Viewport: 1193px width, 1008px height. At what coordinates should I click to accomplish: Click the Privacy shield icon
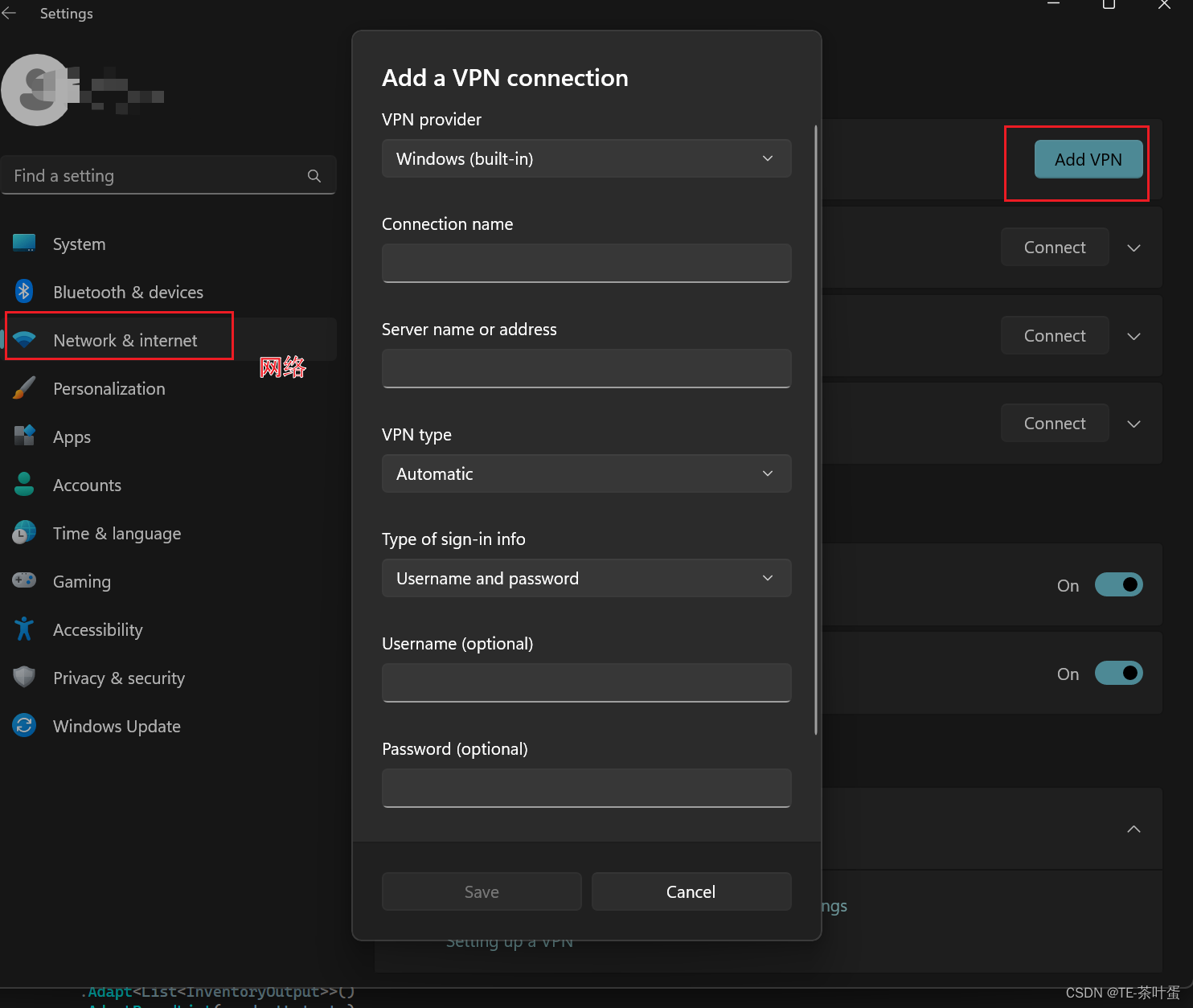pyautogui.click(x=24, y=677)
